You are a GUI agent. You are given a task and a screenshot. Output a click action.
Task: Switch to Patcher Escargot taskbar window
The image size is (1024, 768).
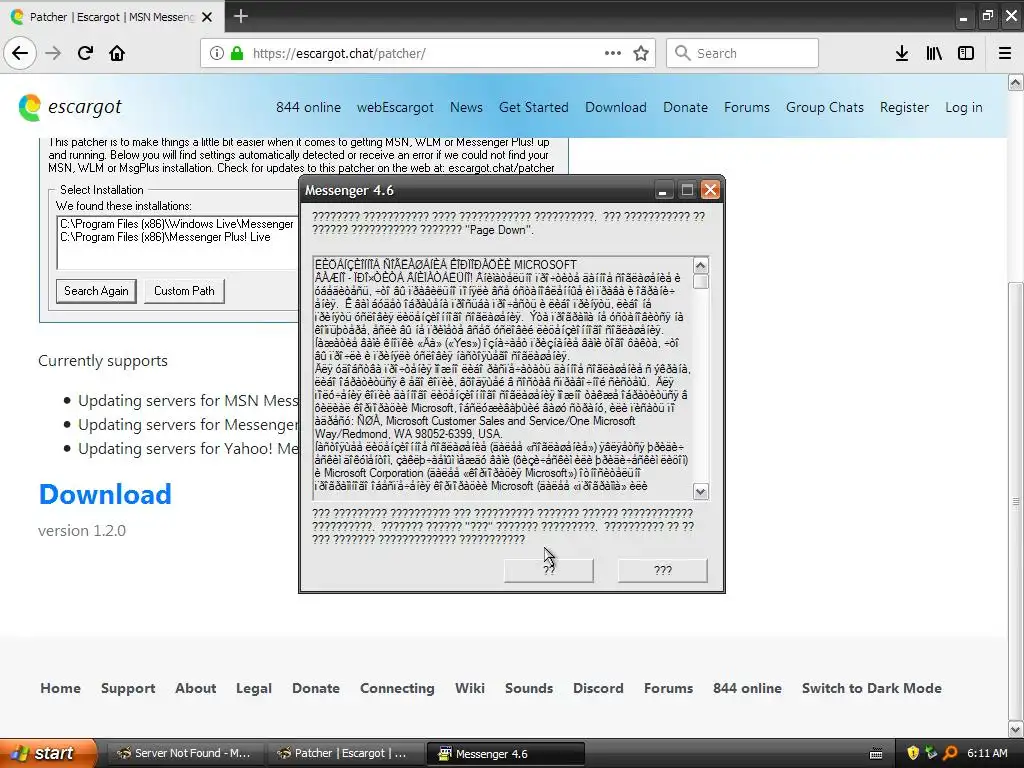[x=344, y=754]
